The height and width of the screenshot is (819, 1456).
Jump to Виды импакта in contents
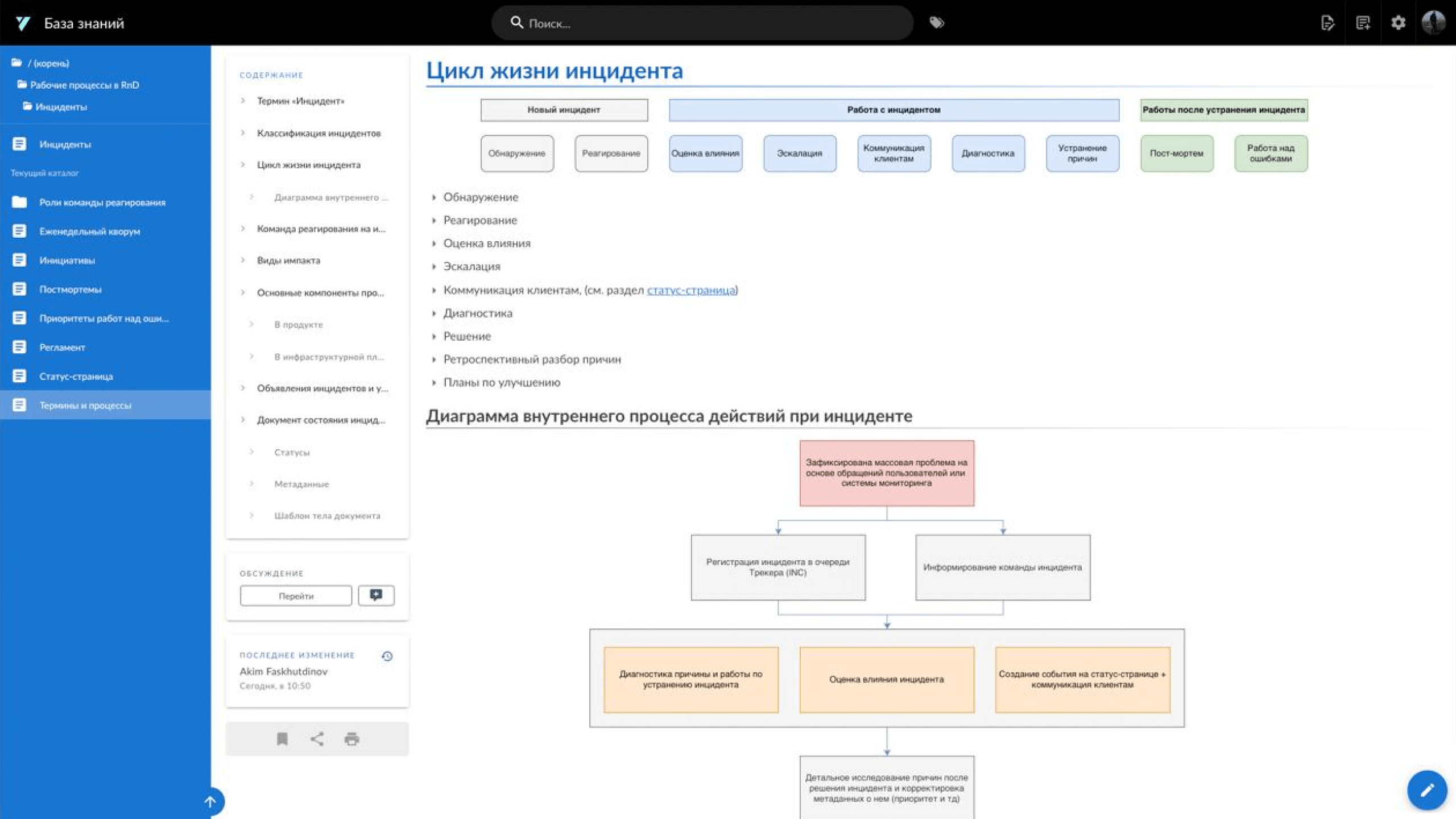(288, 260)
